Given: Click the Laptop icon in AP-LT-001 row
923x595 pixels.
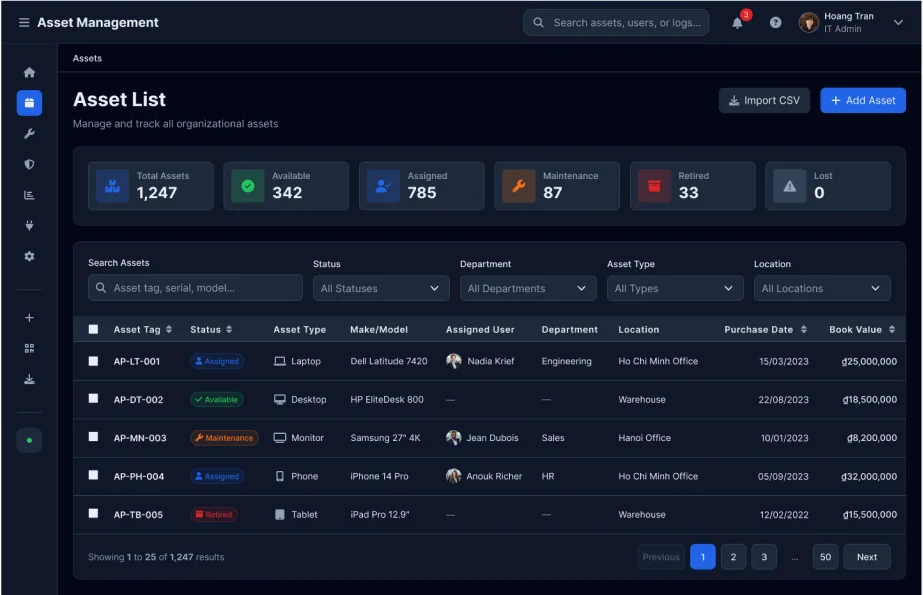Looking at the screenshot, I should pyautogui.click(x=280, y=361).
